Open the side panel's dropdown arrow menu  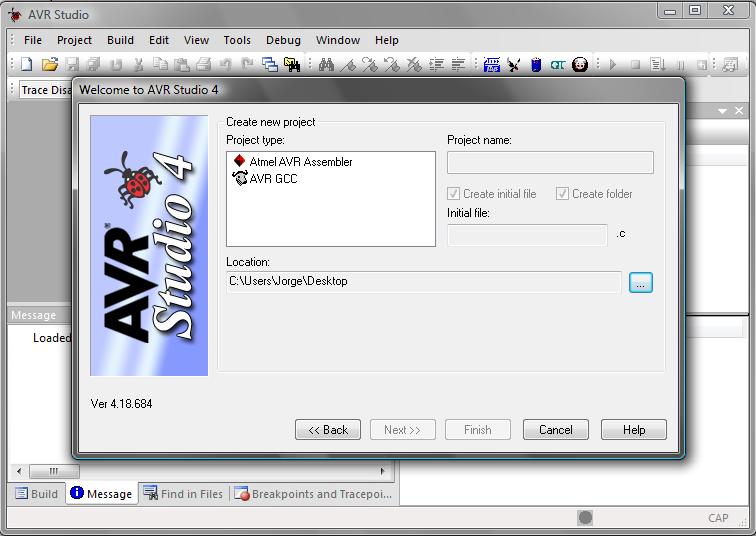pyautogui.click(x=722, y=111)
